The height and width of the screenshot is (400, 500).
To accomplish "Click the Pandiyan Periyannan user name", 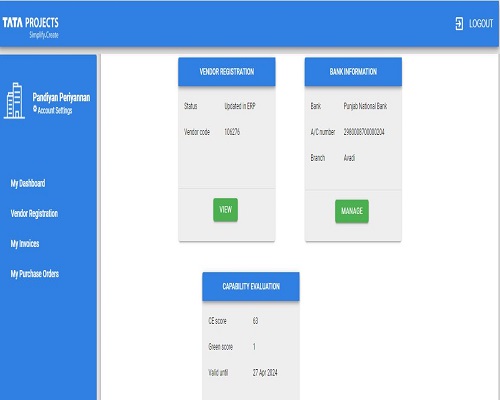I will click(x=61, y=97).
